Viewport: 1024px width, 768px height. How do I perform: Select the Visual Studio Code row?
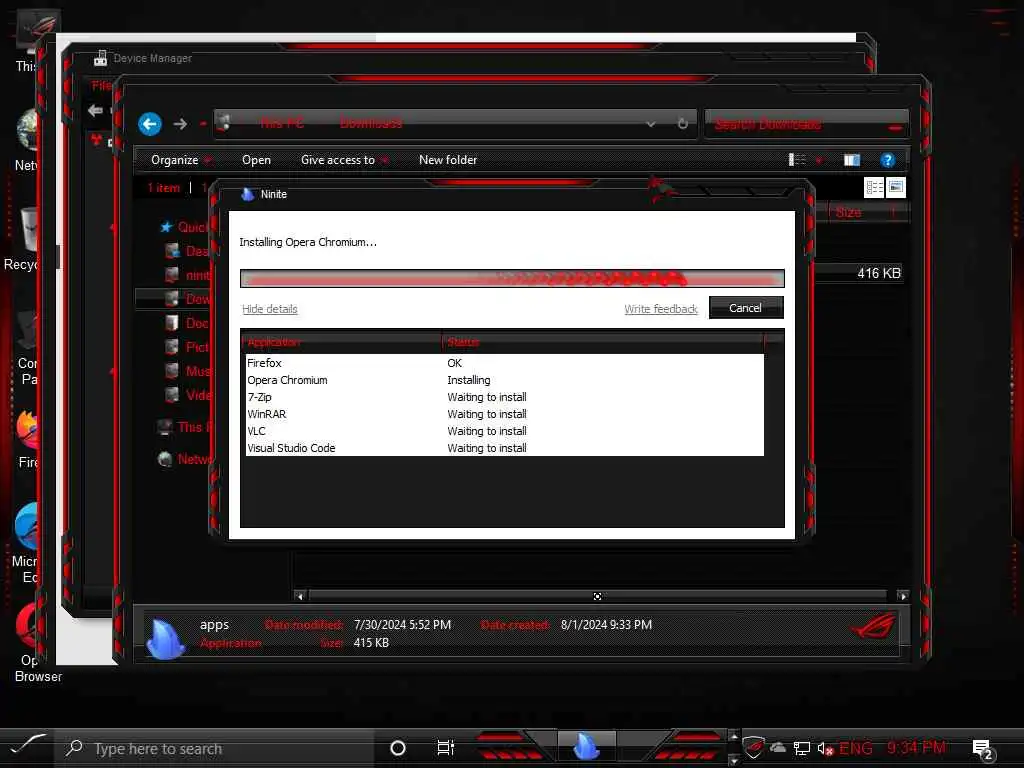click(x=504, y=448)
